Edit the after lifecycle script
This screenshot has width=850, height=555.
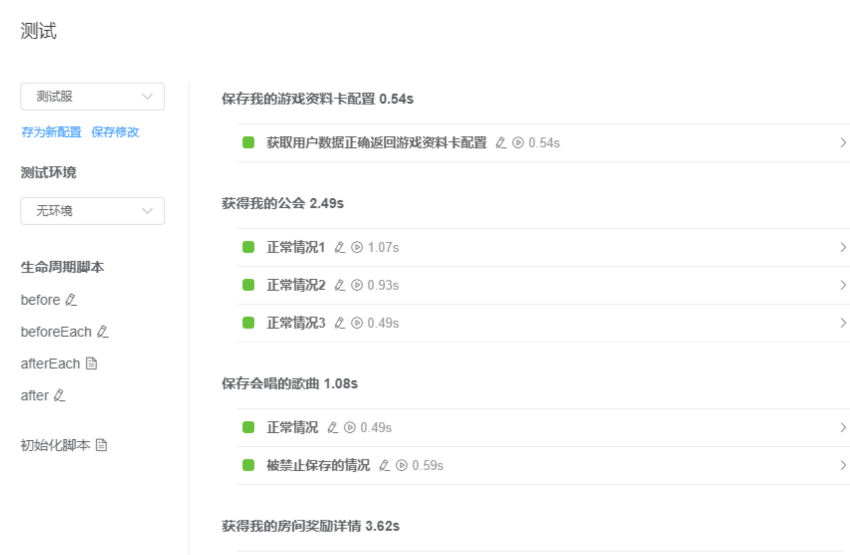click(60, 396)
